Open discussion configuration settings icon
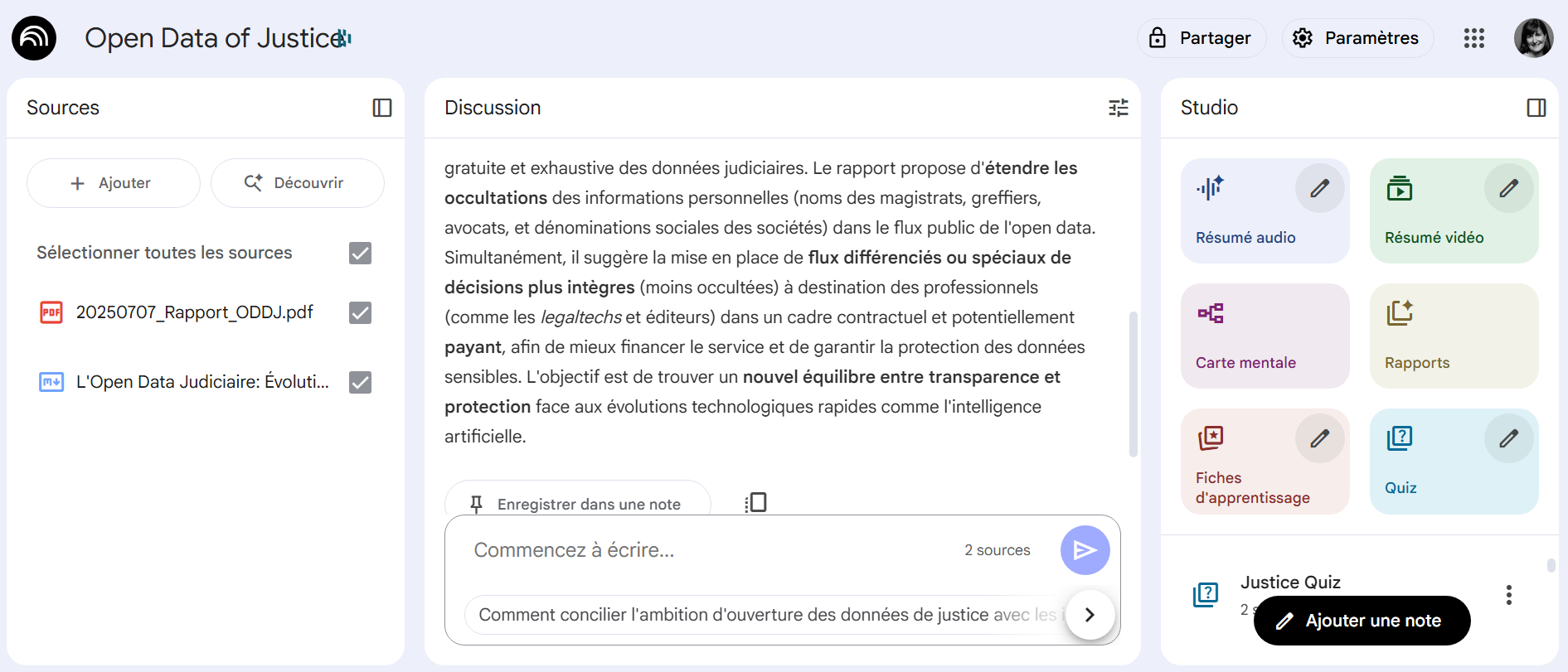Viewport: 1568px width, 672px height. (x=1118, y=108)
